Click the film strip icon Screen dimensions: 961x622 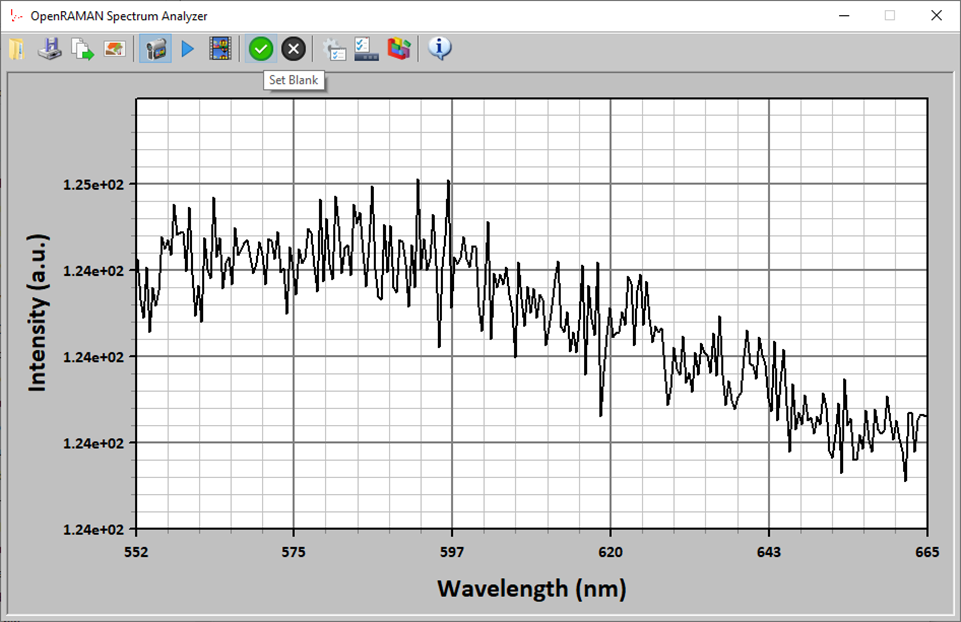[220, 48]
